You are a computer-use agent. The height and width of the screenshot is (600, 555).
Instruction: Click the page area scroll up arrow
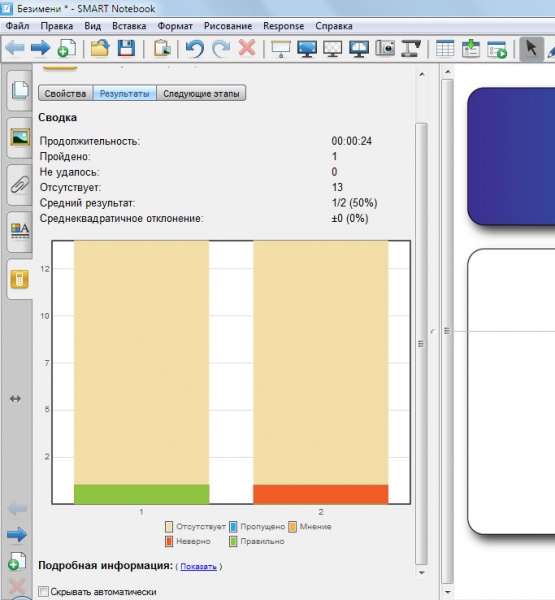click(447, 72)
